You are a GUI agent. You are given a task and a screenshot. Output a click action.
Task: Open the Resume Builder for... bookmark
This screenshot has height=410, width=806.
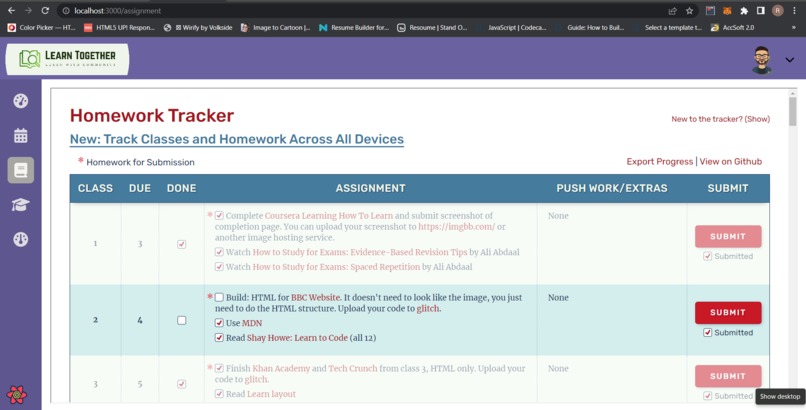click(x=354, y=28)
